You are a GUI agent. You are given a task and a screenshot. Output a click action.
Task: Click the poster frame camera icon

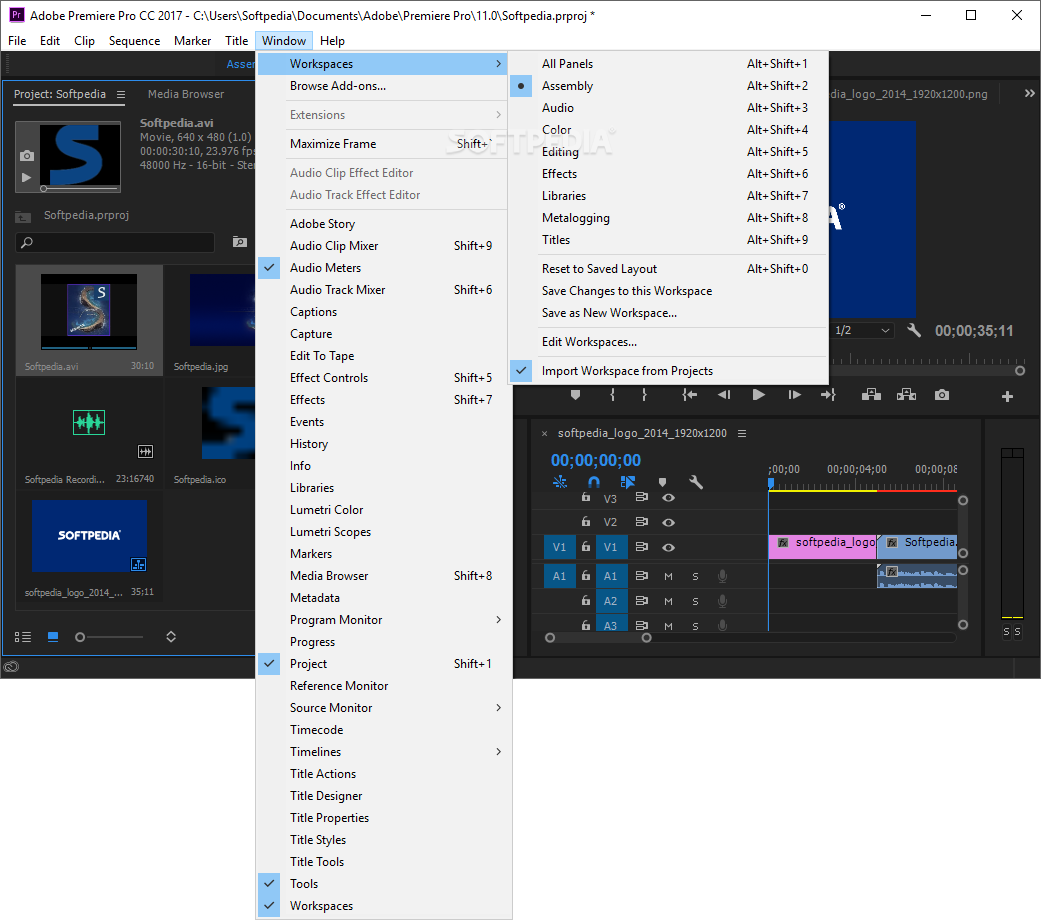(x=27, y=155)
